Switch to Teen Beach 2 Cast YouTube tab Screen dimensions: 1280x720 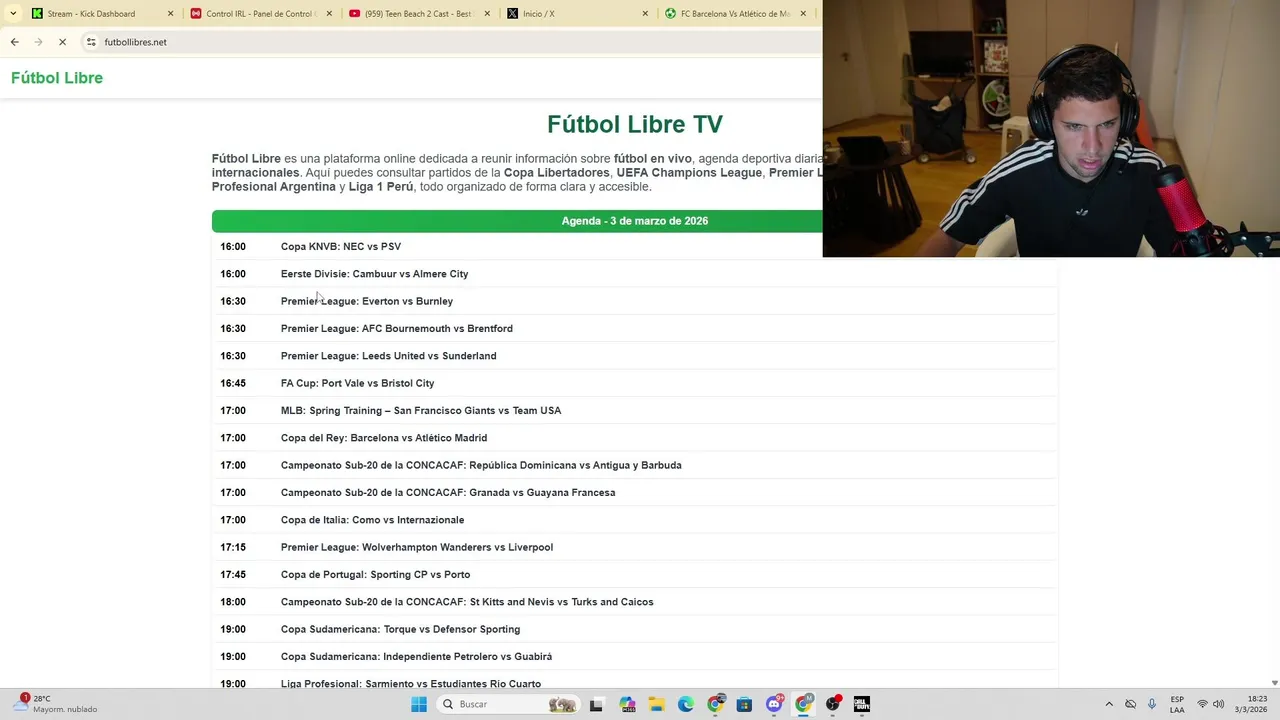point(418,14)
